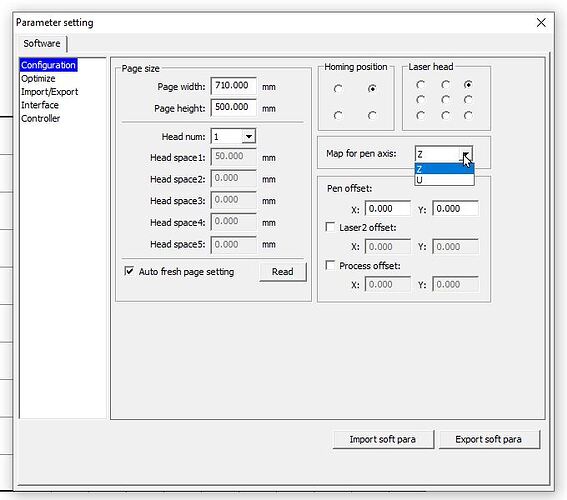Viewport: 567px width, 500px height.
Task: Click the Laser2 offset X field
Action: pyautogui.click(x=388, y=247)
